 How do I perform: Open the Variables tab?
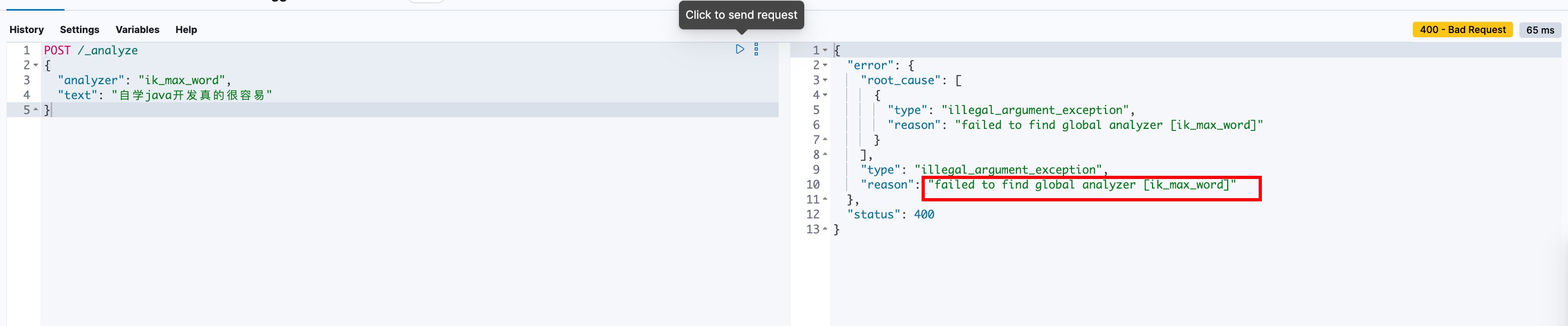[138, 30]
